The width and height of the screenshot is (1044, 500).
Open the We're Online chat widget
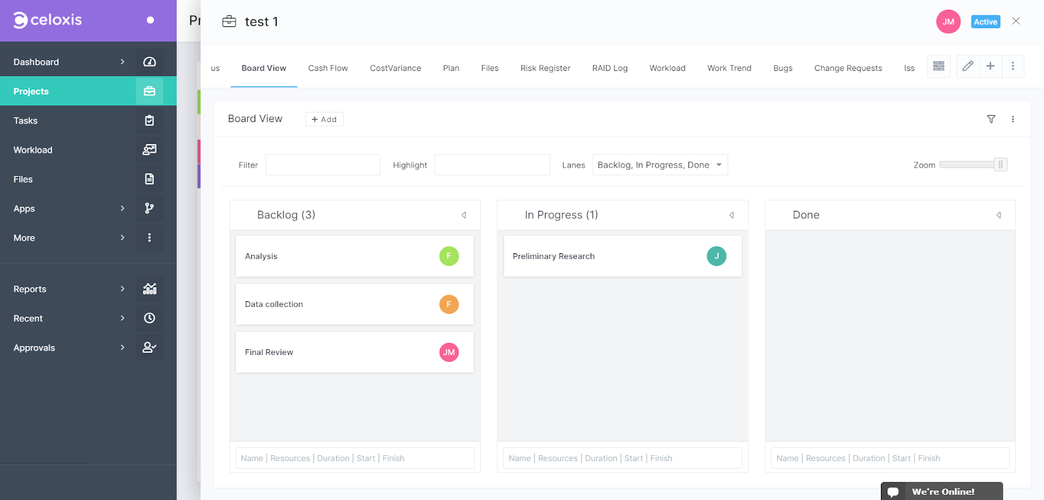(941, 491)
